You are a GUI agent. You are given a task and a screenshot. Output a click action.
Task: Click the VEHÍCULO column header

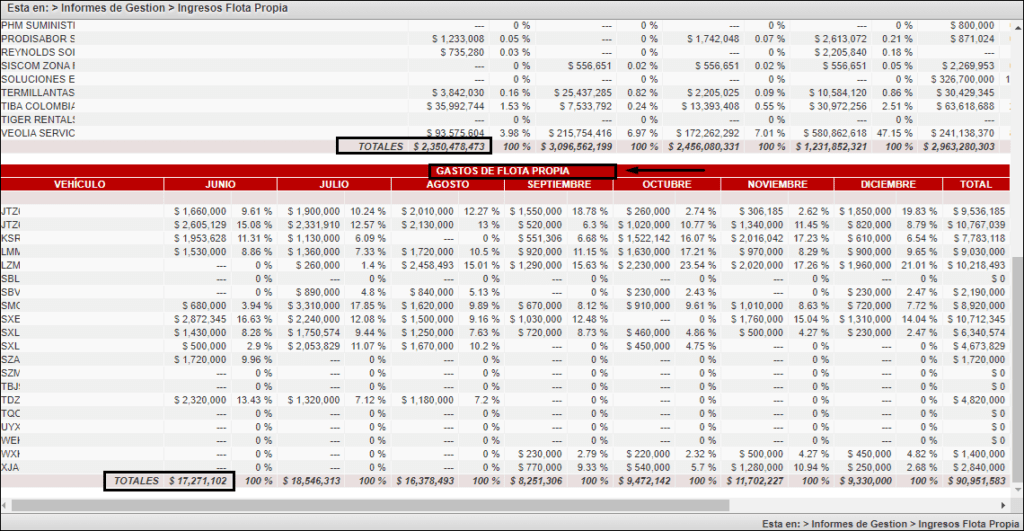click(x=80, y=185)
